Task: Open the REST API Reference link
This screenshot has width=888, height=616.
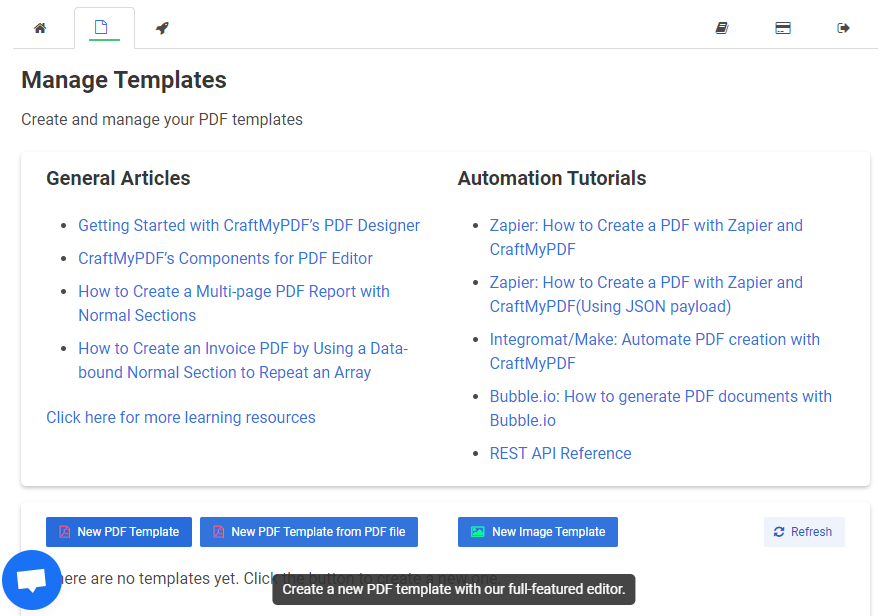Action: point(560,453)
